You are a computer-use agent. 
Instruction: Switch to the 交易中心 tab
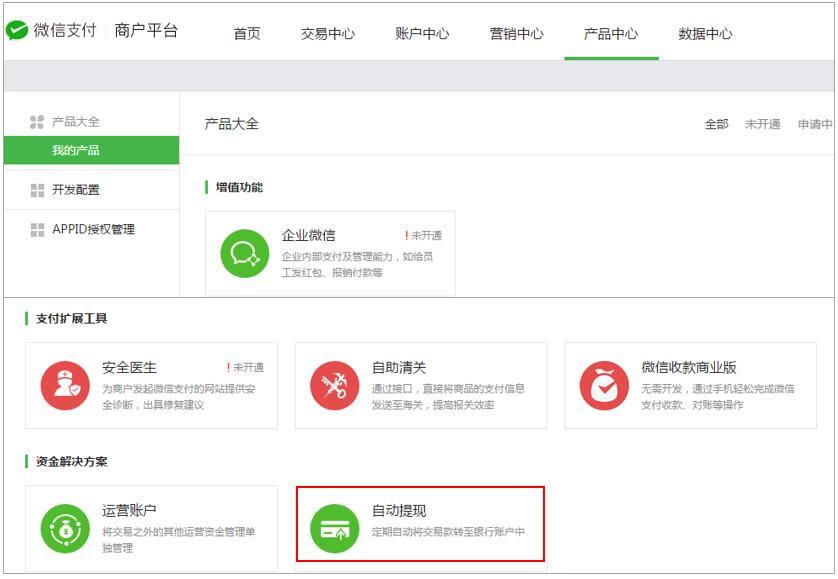[x=327, y=33]
